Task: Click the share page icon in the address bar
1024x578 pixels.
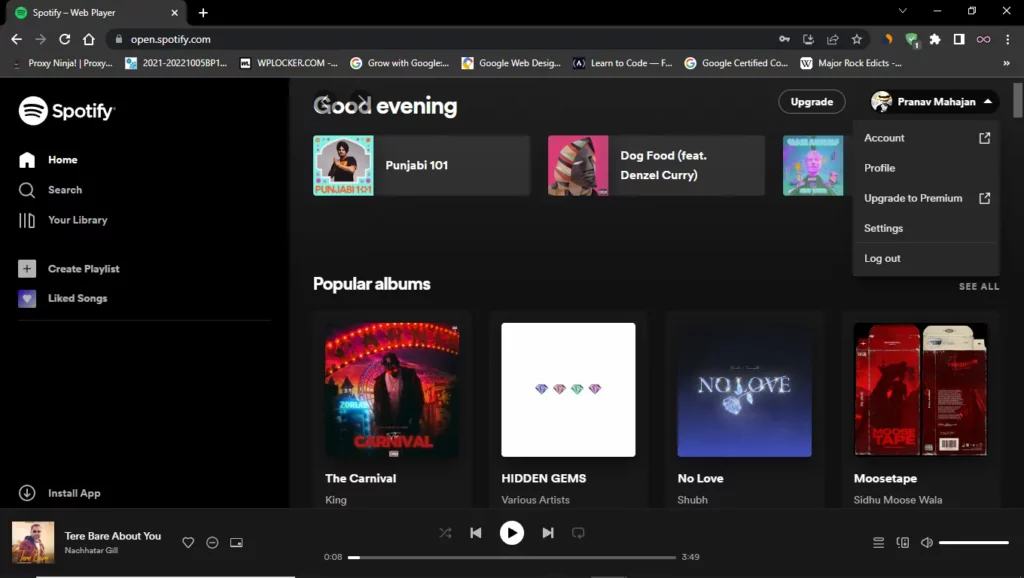Action: (833, 39)
